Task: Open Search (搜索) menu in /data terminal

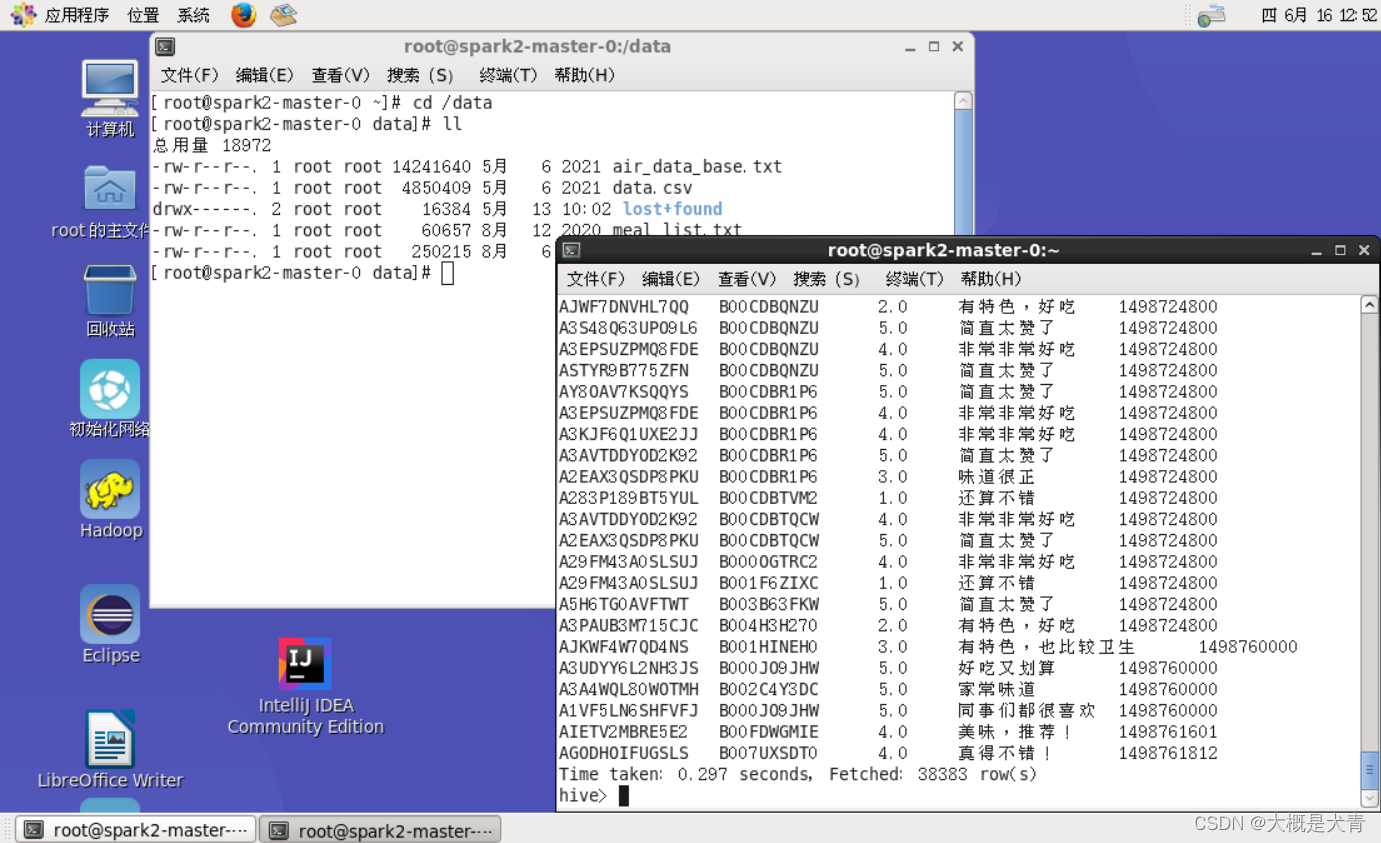Action: coord(420,75)
